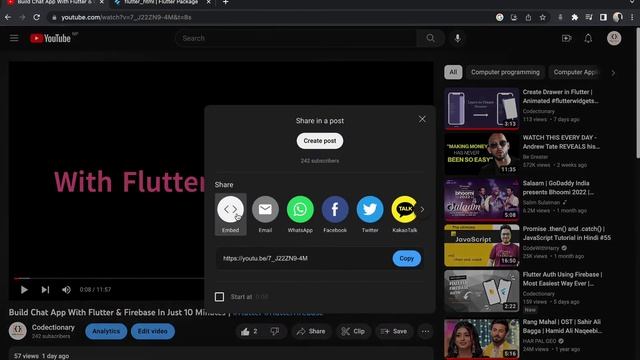Enable the Start at checkbox
This screenshot has height=360, width=640.
(x=219, y=297)
